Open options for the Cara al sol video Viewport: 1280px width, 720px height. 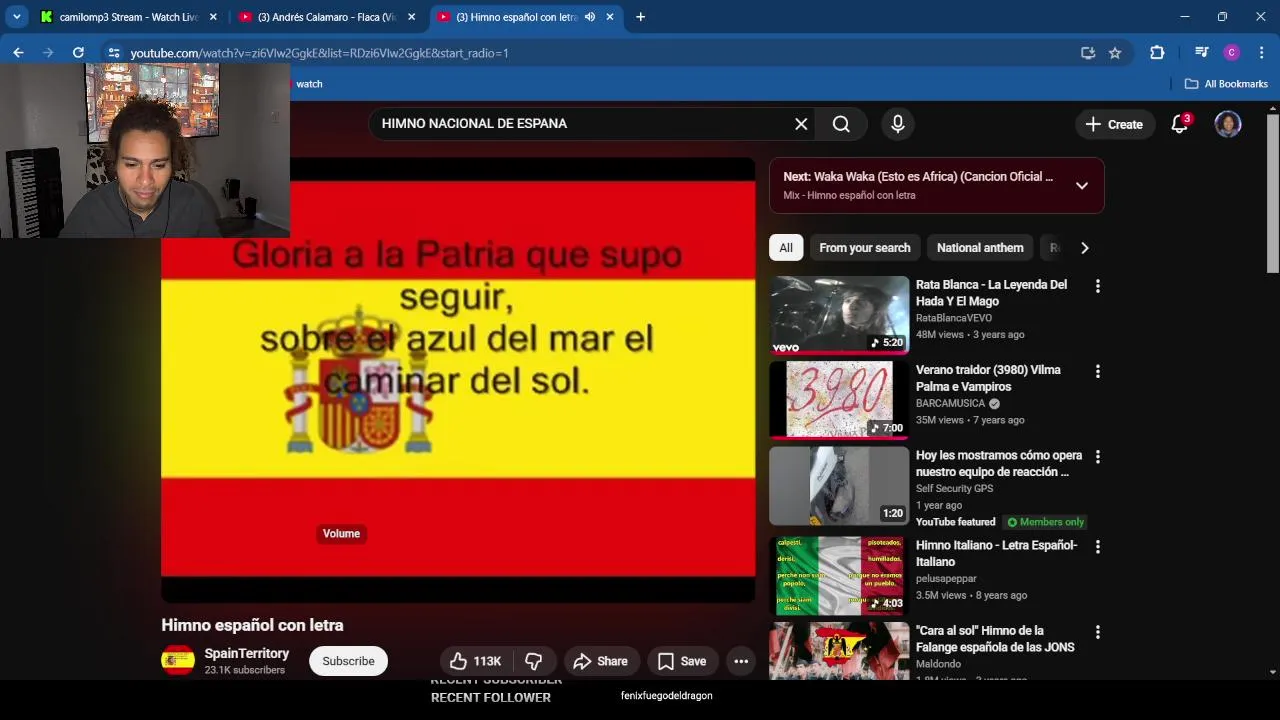coord(1098,632)
